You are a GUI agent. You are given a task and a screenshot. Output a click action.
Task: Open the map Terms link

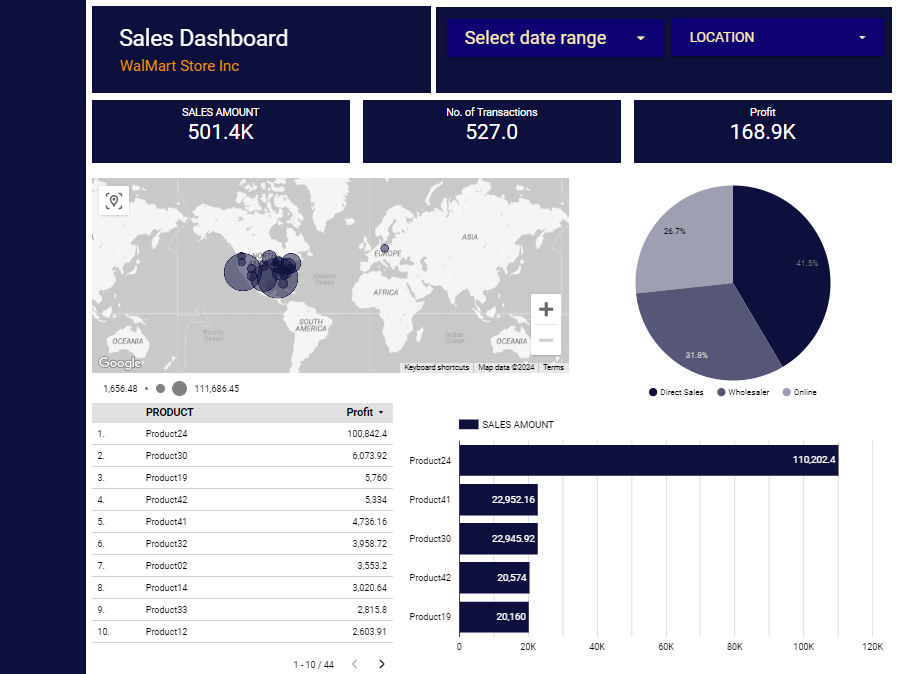[553, 368]
